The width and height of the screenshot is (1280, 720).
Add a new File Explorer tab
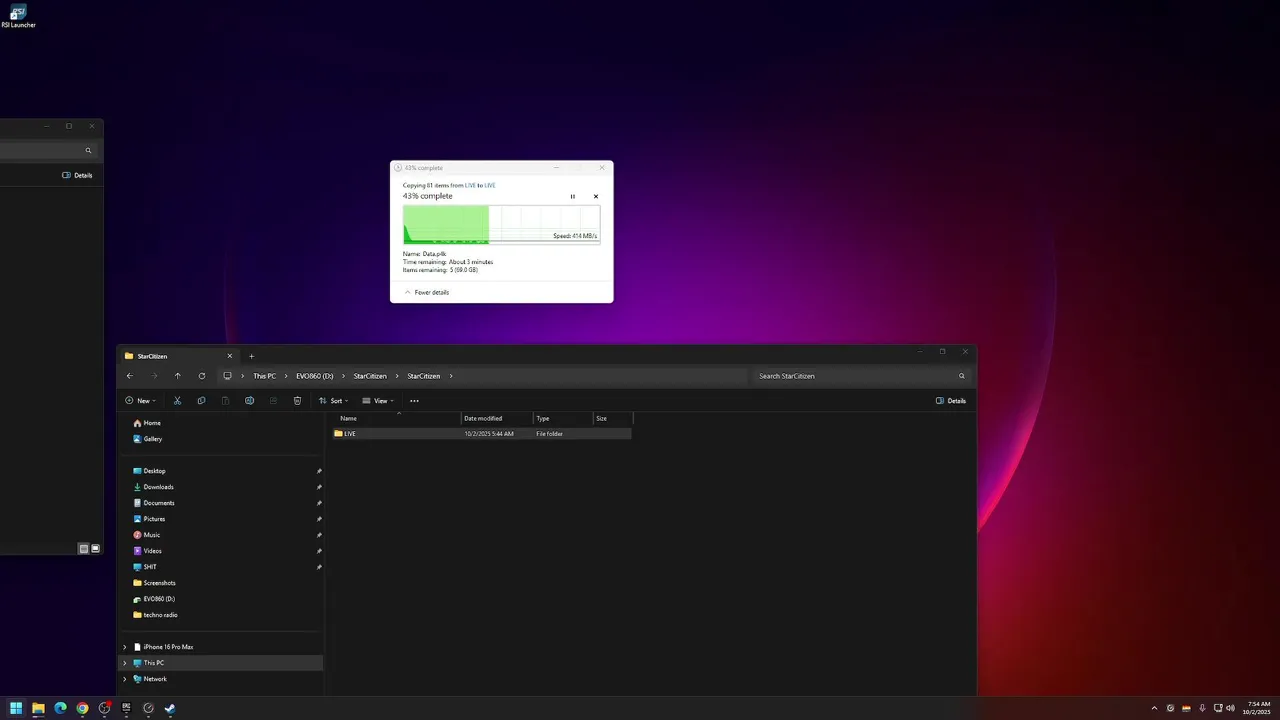(251, 356)
